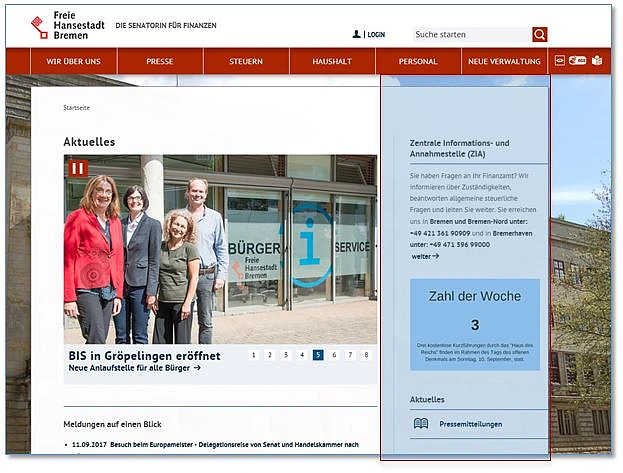Select slide 3 in the slideshow pager

pyautogui.click(x=286, y=355)
